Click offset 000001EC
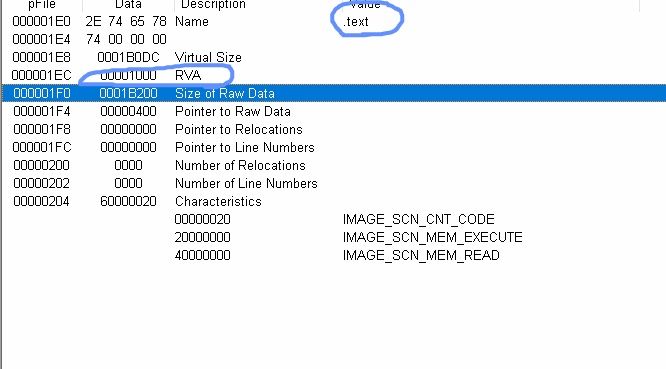This screenshot has height=369, width=666. [42, 76]
